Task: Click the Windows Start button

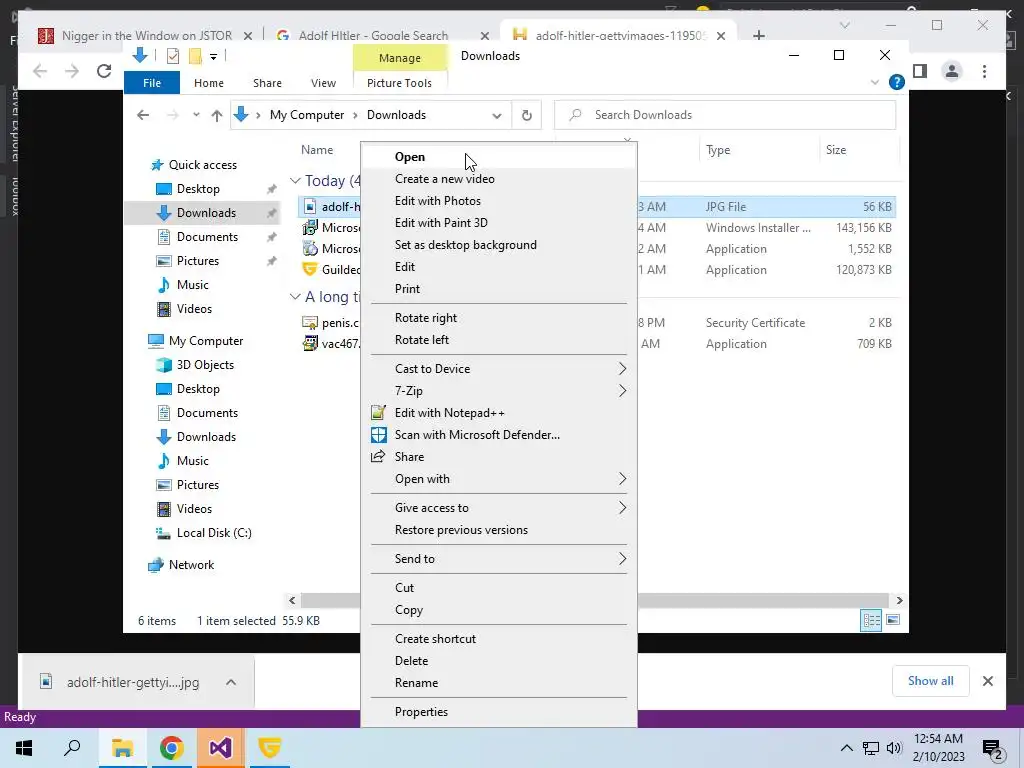Action: pos(24,748)
